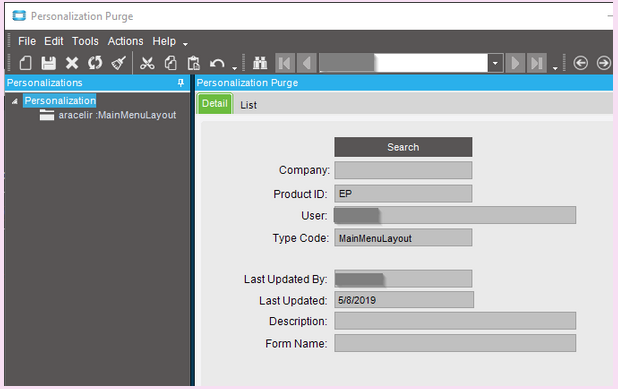The image size is (618, 389).
Task: Open menu bar overflow options arrow
Action: coord(185,44)
